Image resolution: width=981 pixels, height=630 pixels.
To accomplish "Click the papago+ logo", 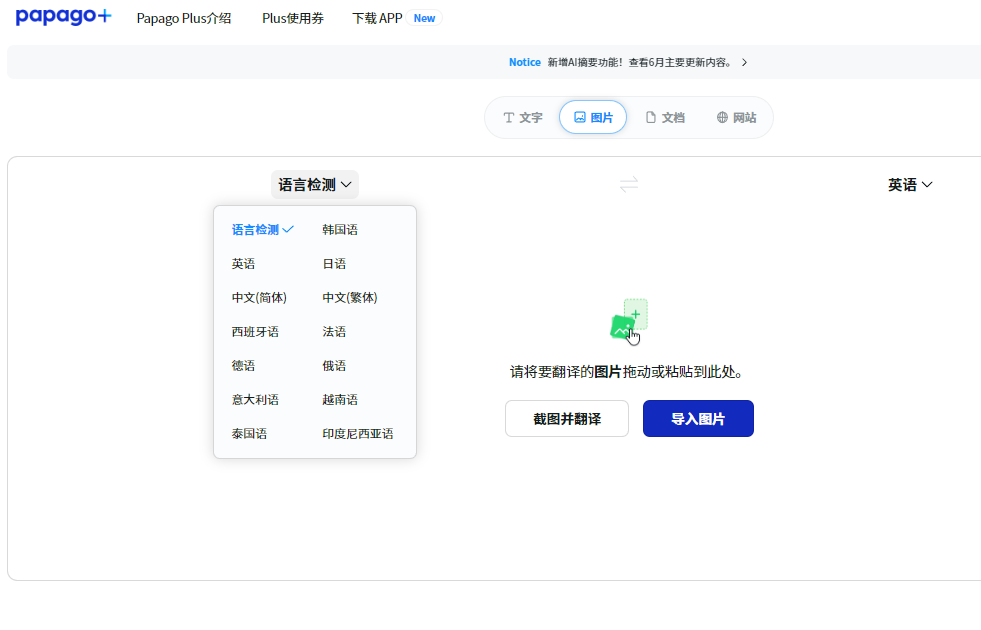I will click(x=63, y=16).
